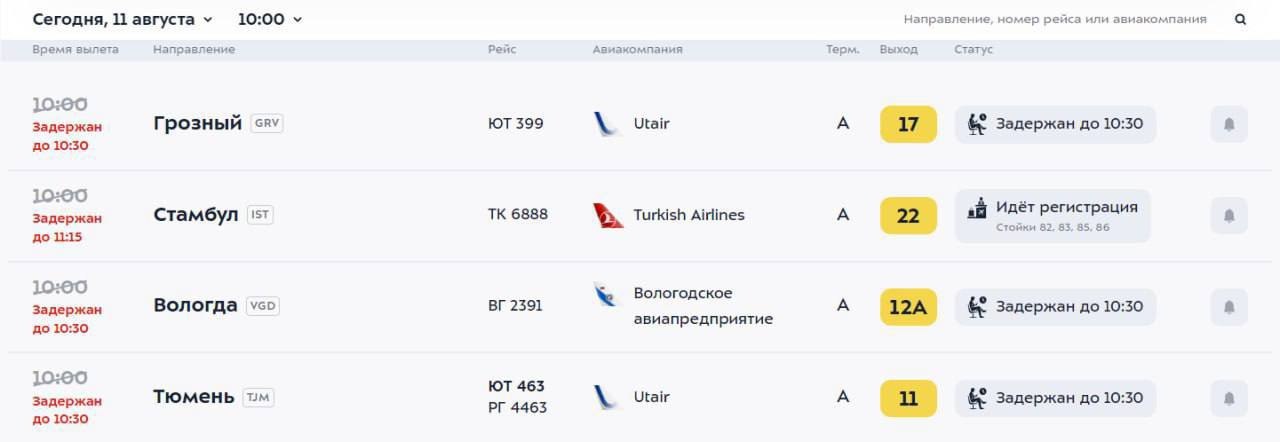Sort by the "Время вылета" column header

pyautogui.click(x=75, y=50)
